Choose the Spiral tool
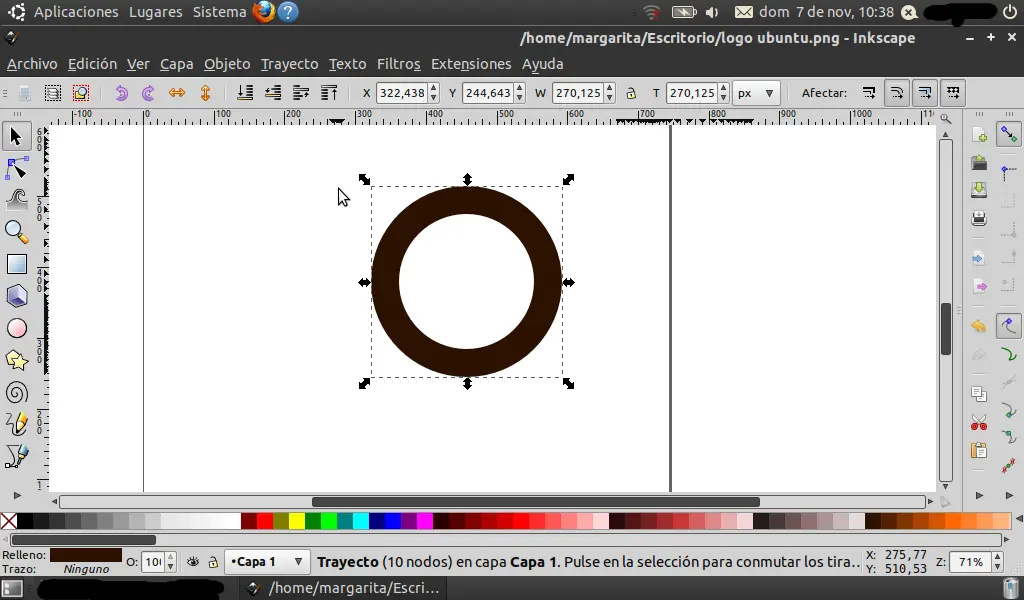Screen dimensions: 1024x600 pos(16,392)
